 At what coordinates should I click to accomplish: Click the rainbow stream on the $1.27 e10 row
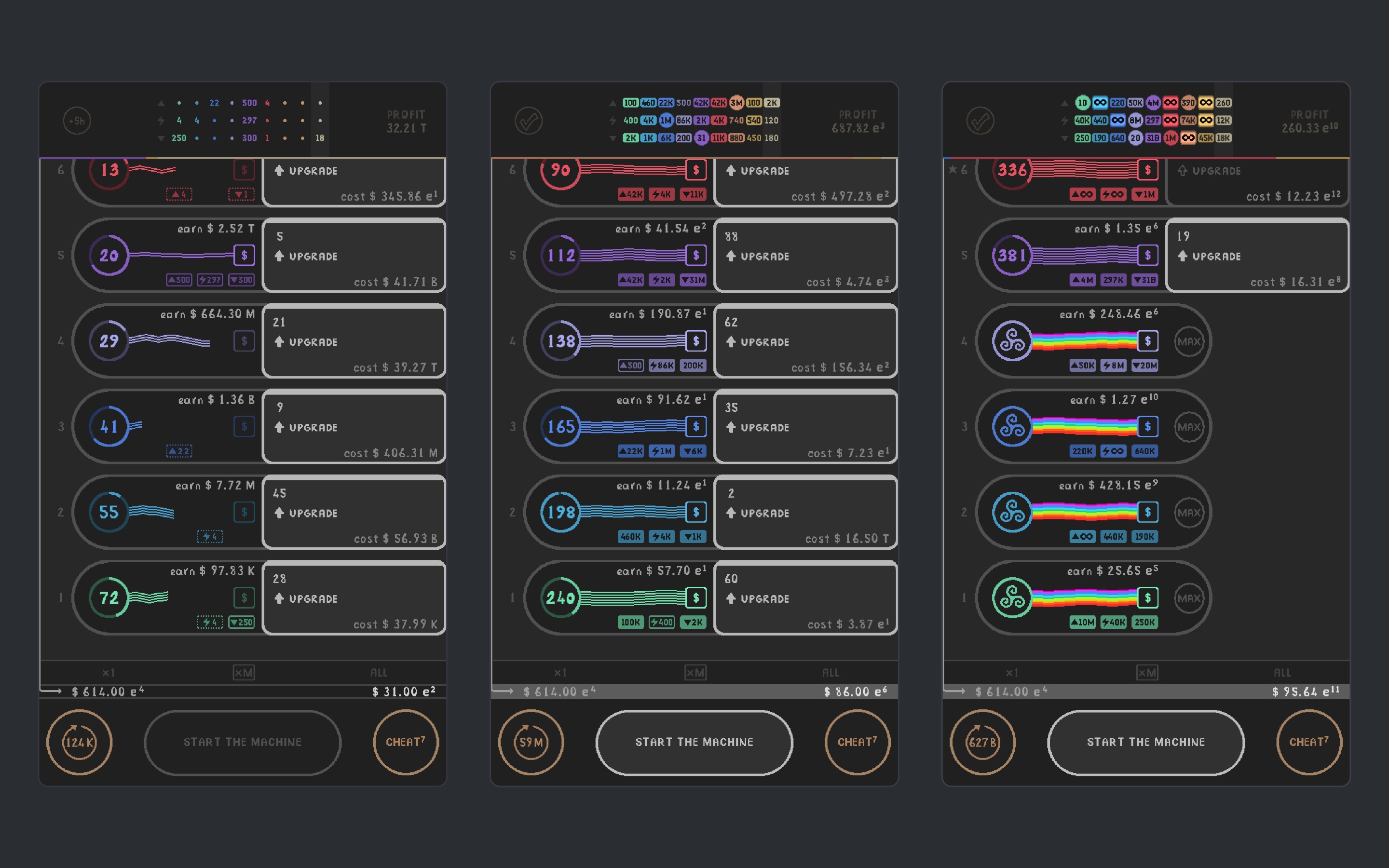pyautogui.click(x=1084, y=427)
